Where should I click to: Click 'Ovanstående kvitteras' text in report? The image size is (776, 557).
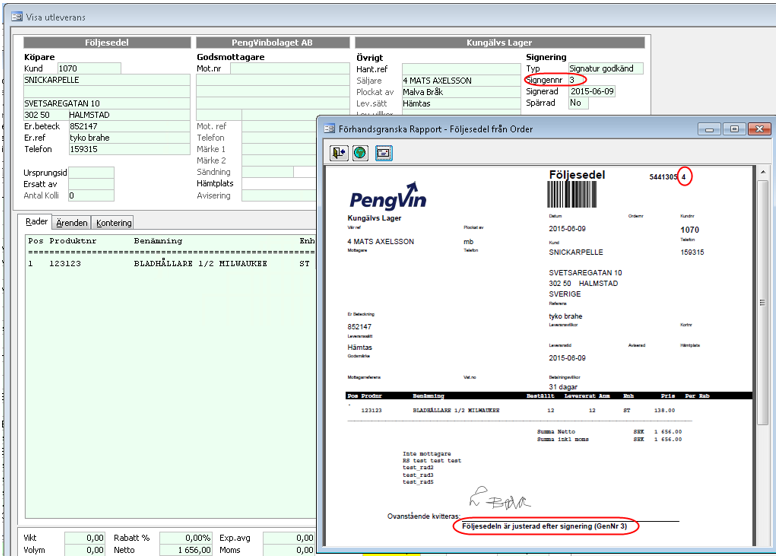click(423, 516)
